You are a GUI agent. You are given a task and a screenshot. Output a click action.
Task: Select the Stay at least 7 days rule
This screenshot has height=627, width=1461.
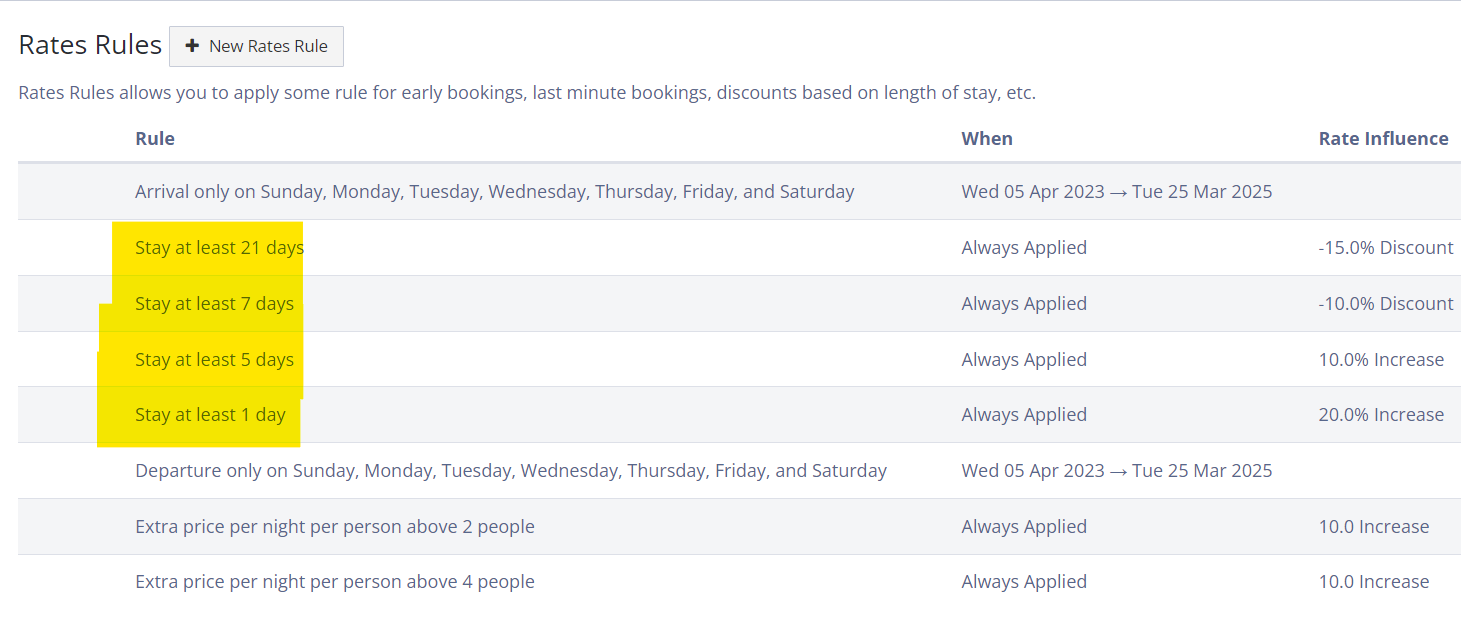click(x=214, y=304)
